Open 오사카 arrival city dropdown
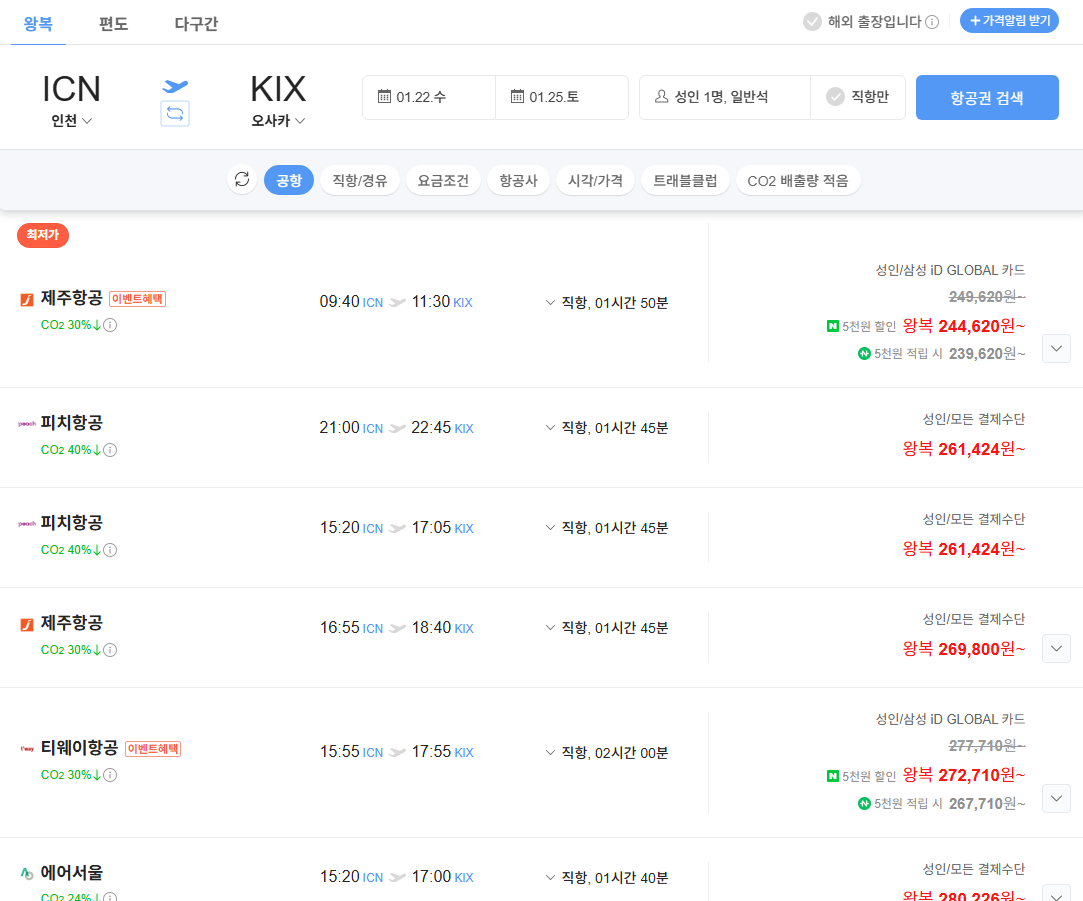 [278, 120]
